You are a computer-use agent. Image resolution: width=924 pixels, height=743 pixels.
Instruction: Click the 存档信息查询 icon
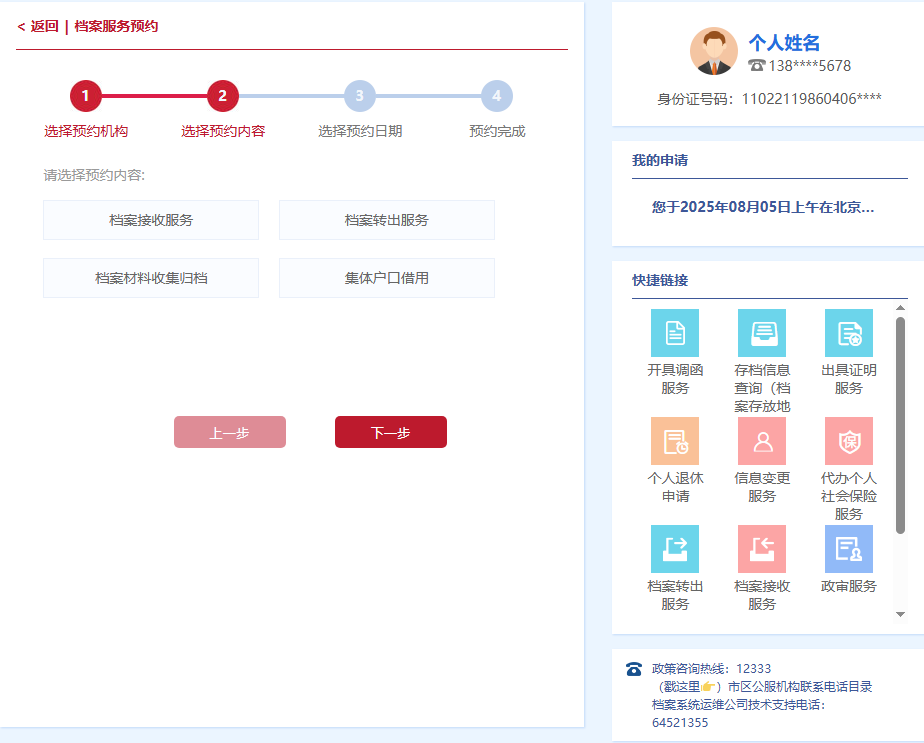(762, 333)
